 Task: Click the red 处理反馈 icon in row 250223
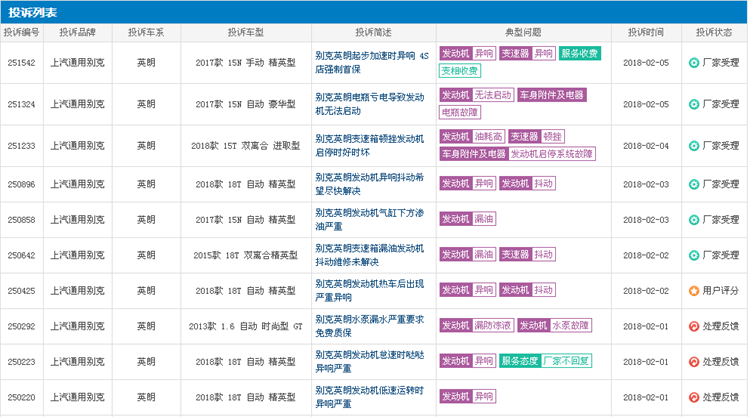point(694,362)
